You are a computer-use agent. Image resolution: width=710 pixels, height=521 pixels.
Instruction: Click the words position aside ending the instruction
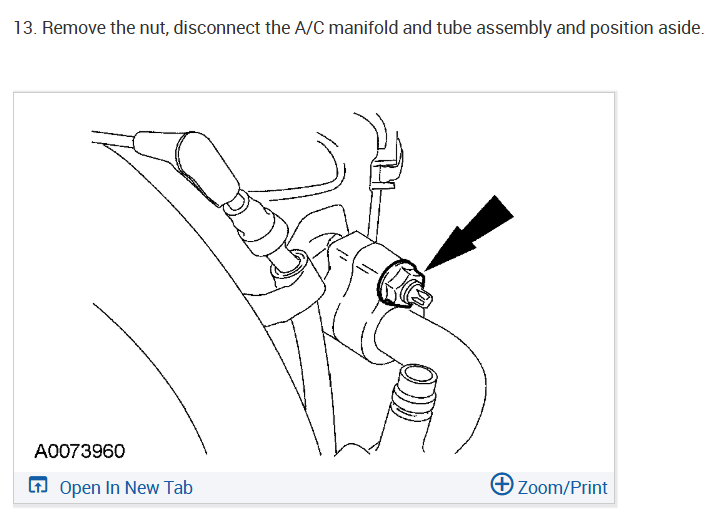[x=647, y=28]
